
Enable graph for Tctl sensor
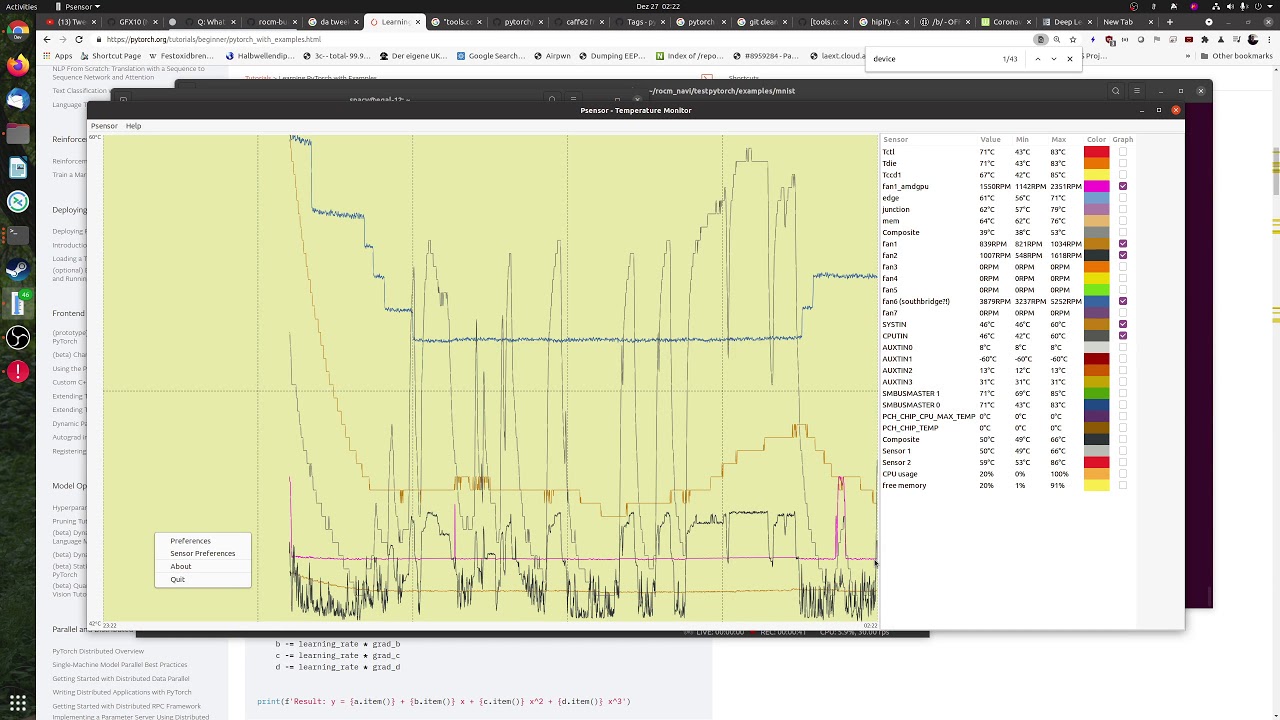click(x=1123, y=152)
